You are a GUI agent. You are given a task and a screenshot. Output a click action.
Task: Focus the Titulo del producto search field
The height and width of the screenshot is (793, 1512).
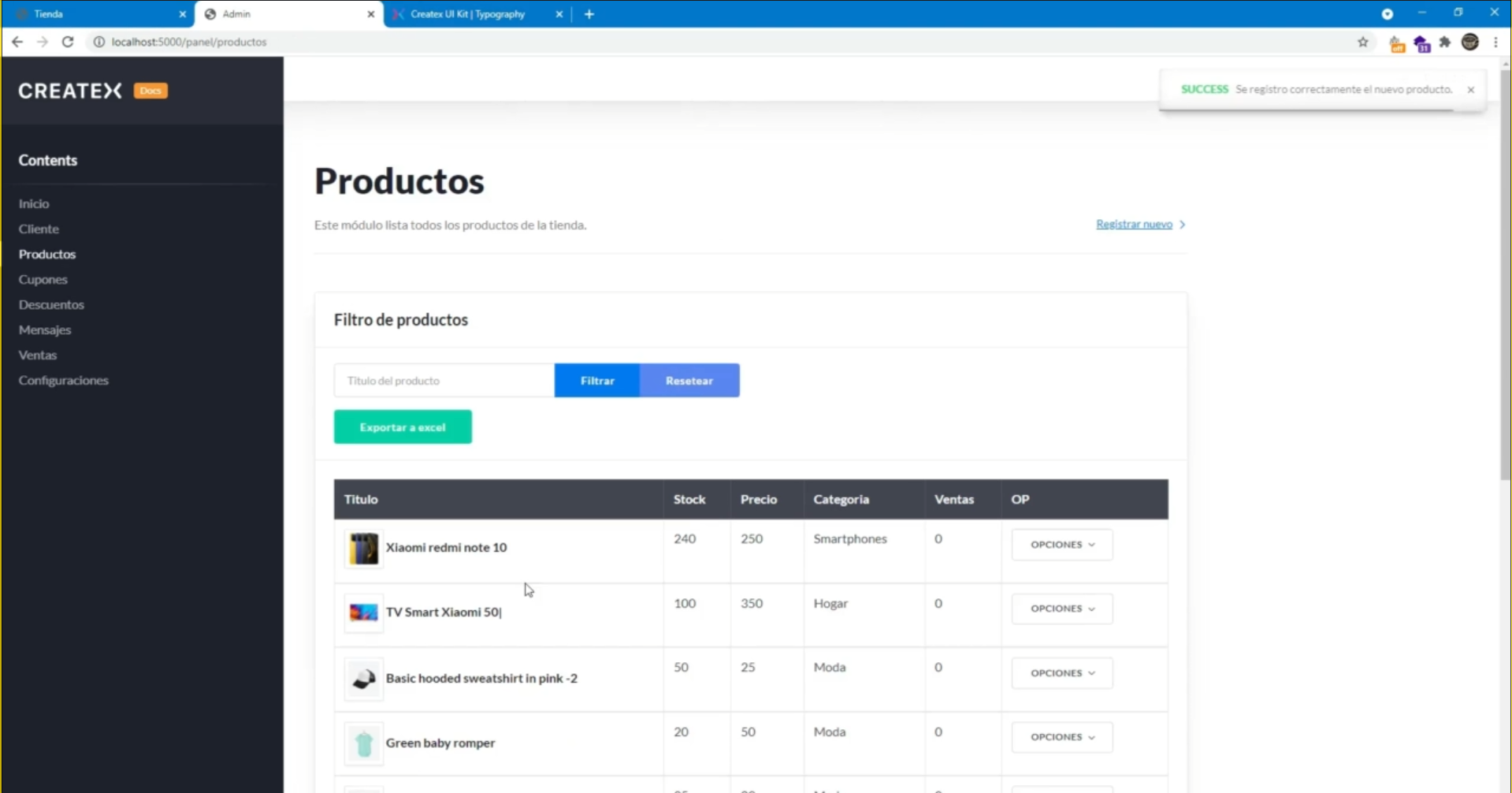pos(444,381)
